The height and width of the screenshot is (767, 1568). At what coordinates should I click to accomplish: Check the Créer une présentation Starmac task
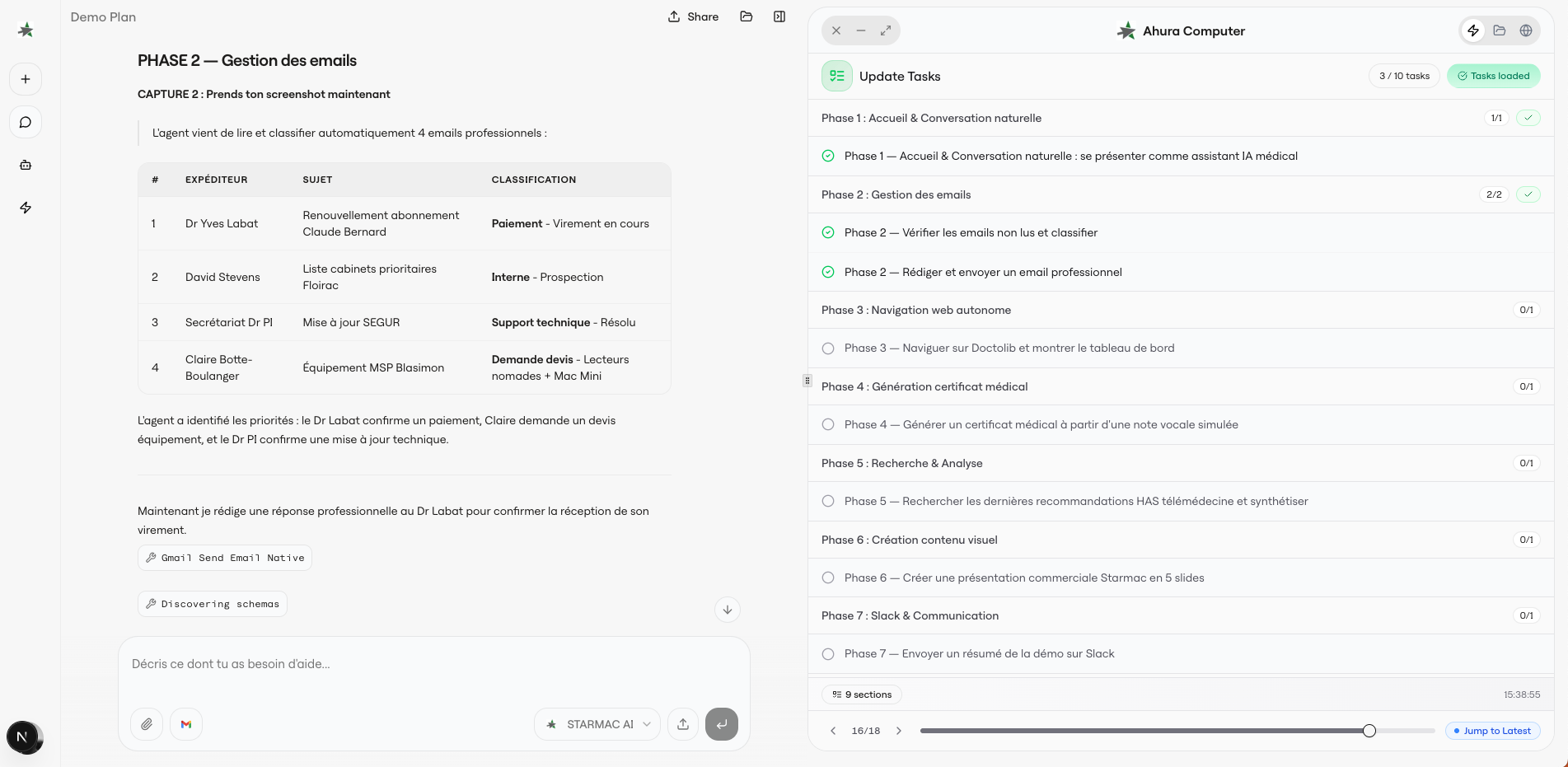[828, 578]
